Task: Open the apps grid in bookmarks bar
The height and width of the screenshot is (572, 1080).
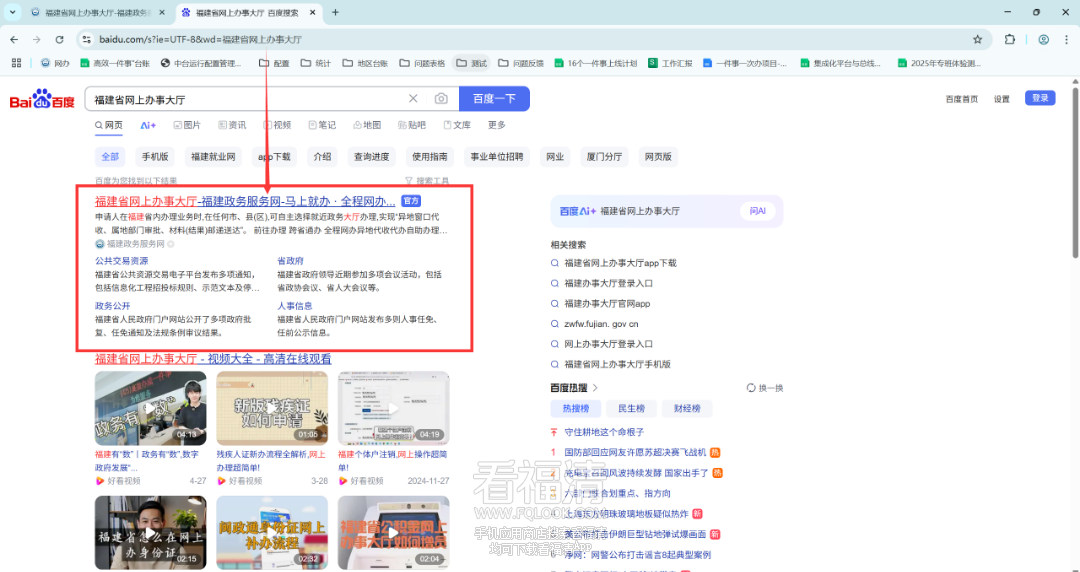Action: (x=16, y=63)
